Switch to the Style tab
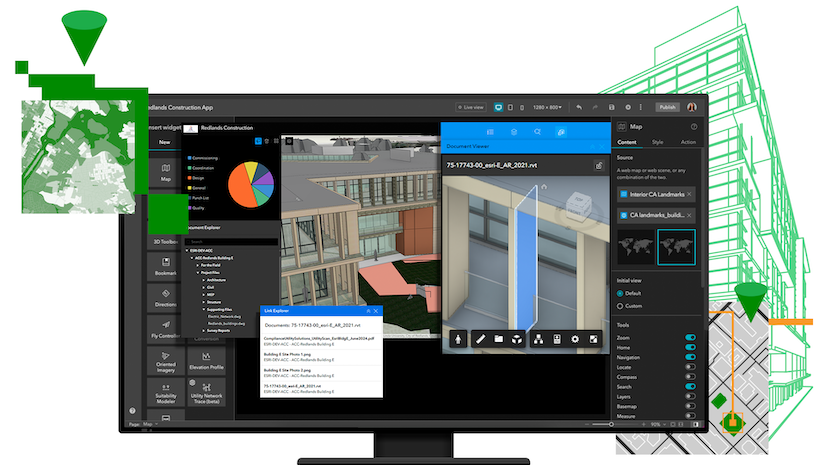 click(x=657, y=142)
